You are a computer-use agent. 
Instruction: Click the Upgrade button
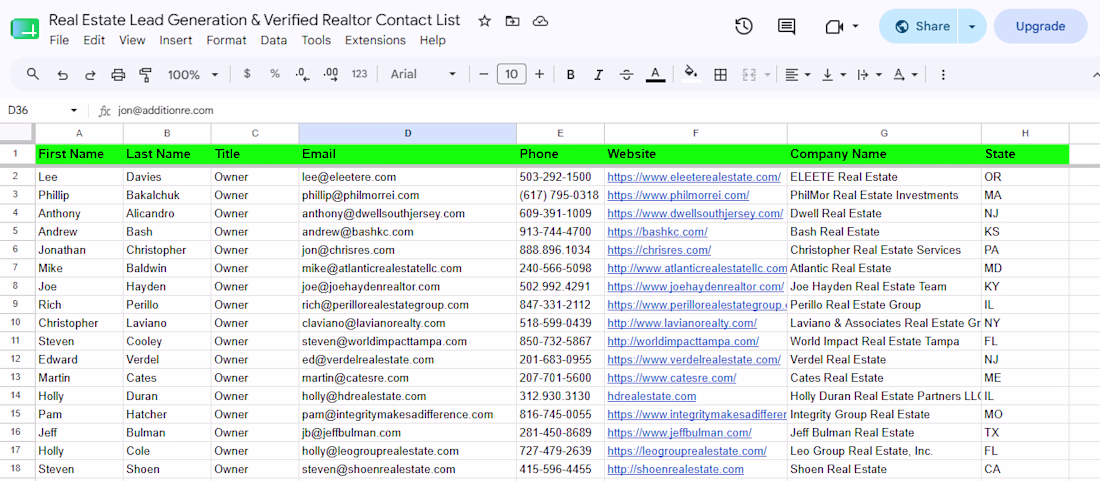click(1040, 27)
